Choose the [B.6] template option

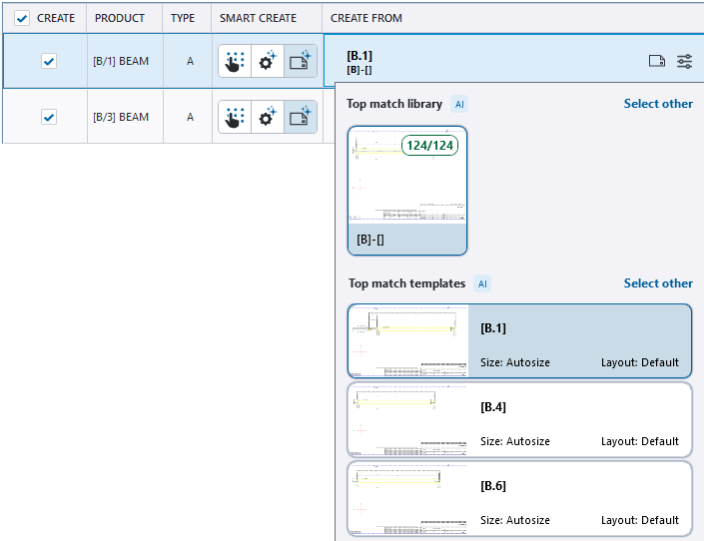[520, 499]
